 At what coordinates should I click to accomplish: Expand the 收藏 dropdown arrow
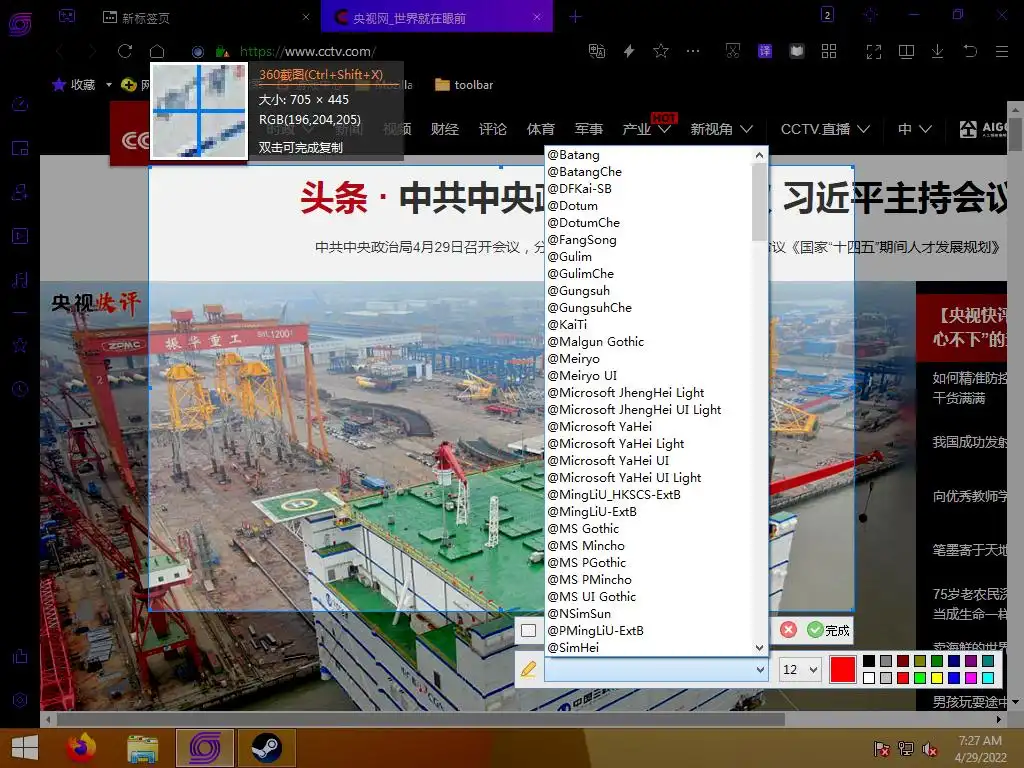click(108, 85)
